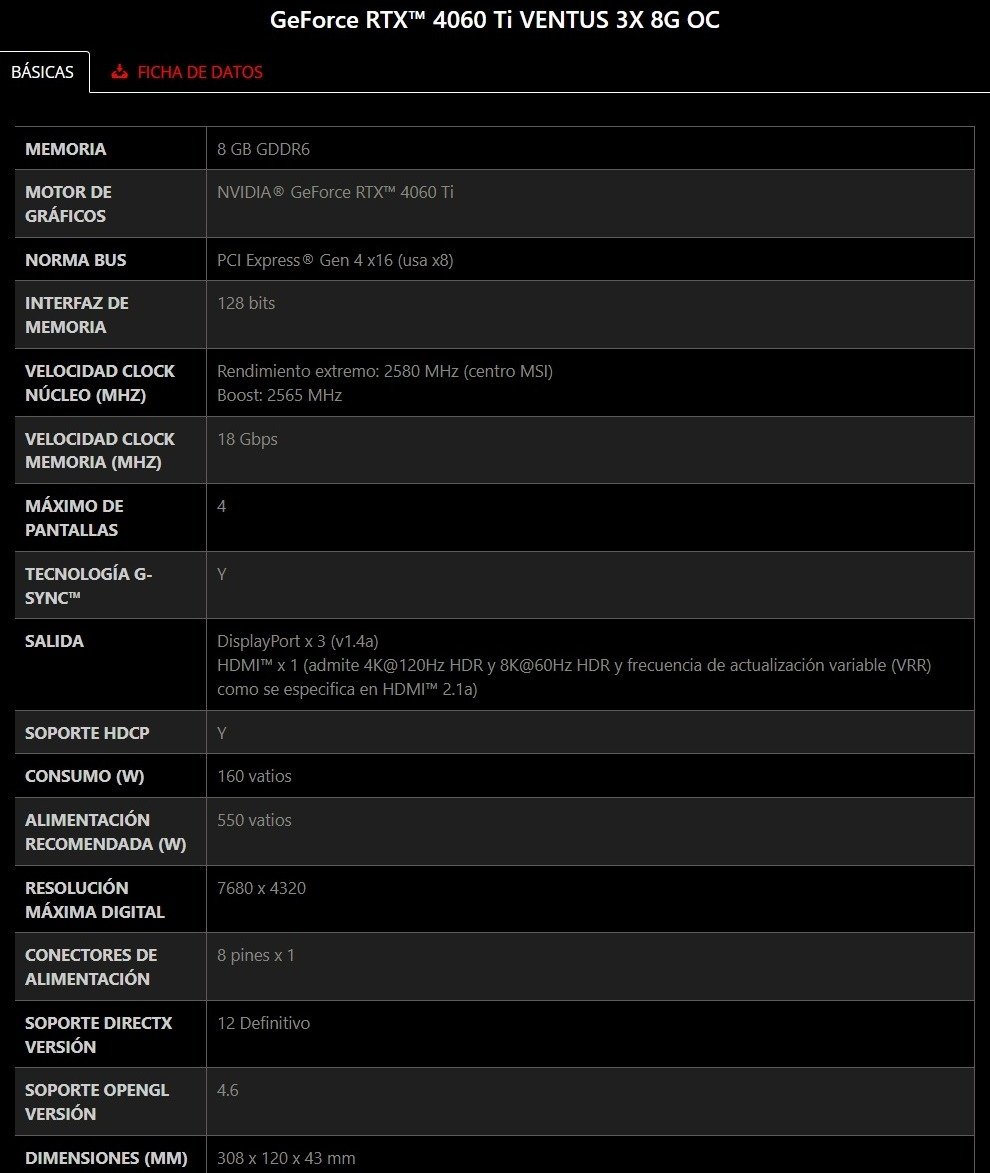Click the TECNOLOGÍA G-SYNC row label
990x1173 pixels.
pos(88,585)
